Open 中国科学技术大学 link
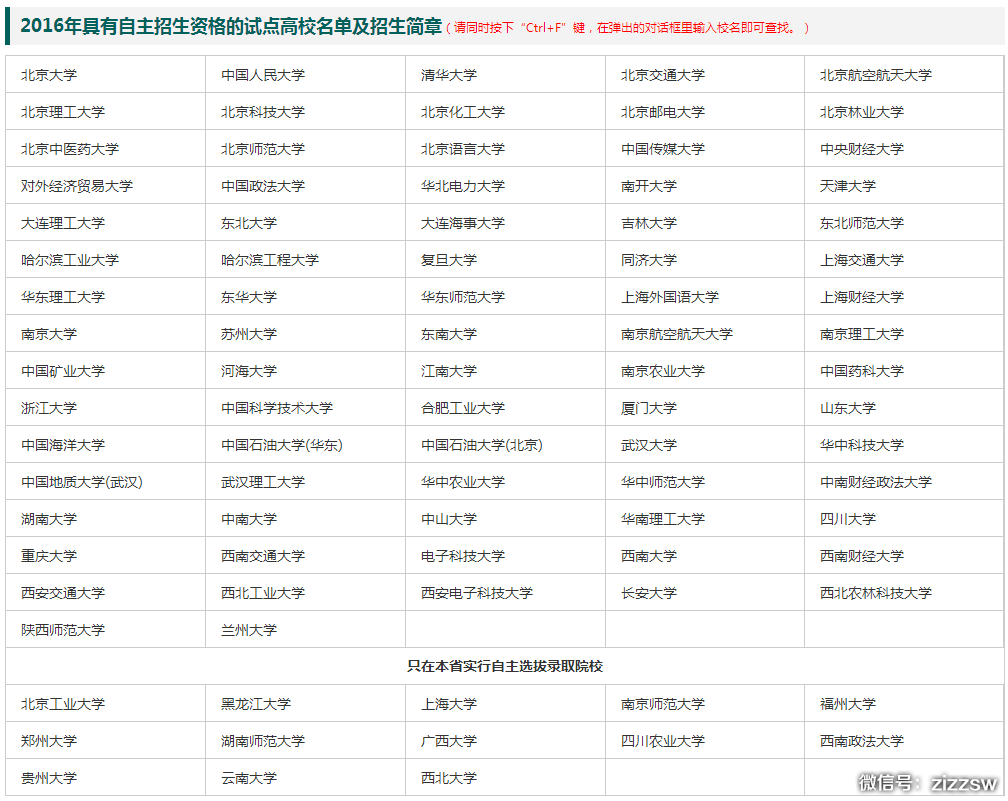This screenshot has height=801, width=1008. pyautogui.click(x=277, y=408)
